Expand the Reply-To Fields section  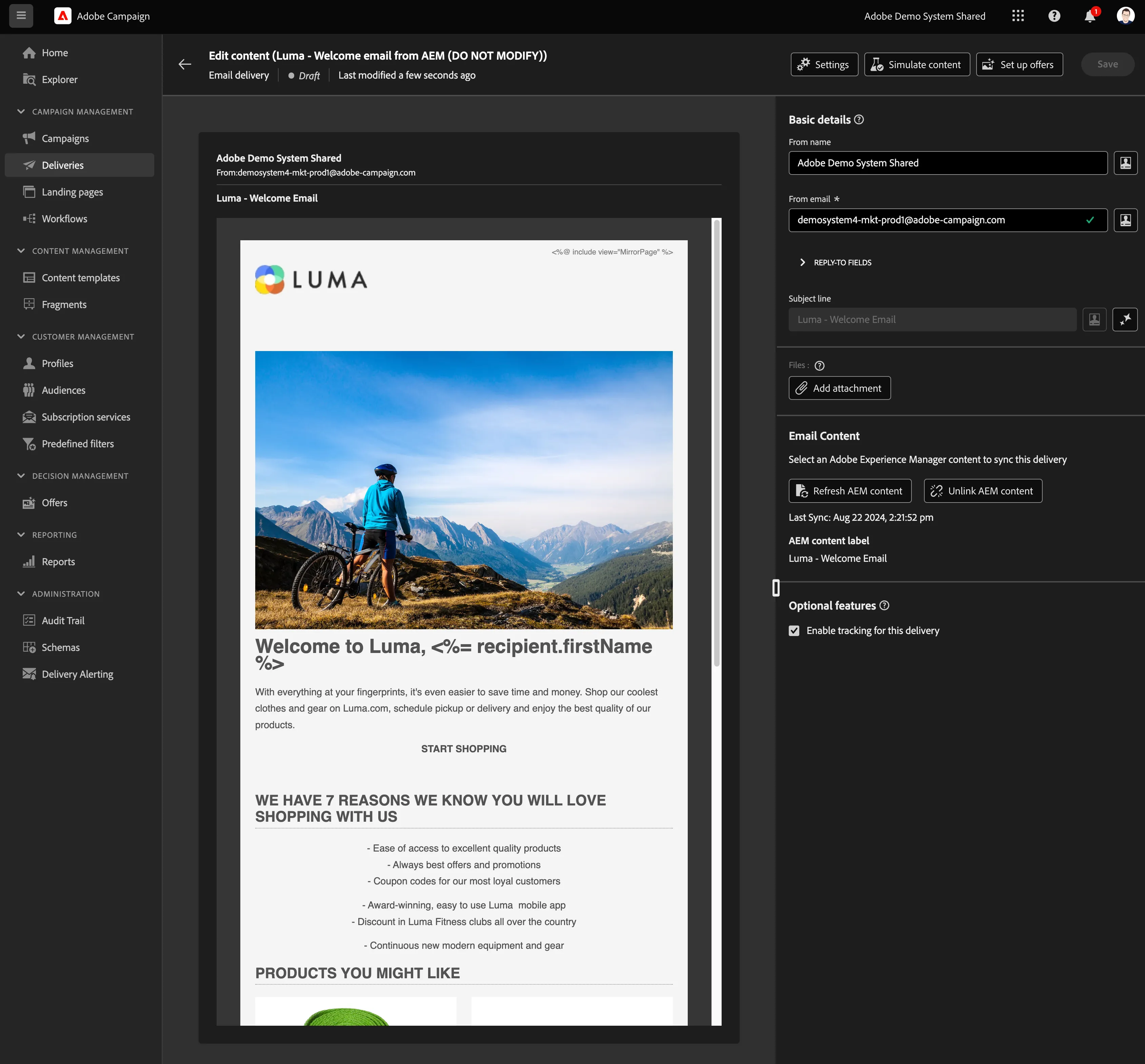[x=835, y=263]
